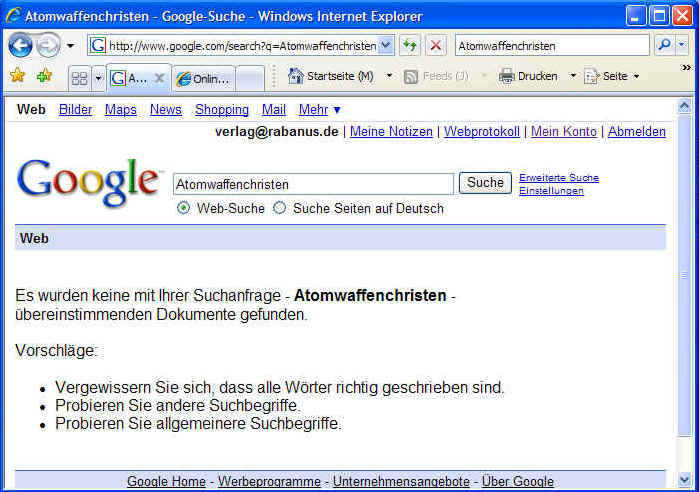Click the toolbar search box containing Atomwaffenchristen
This screenshot has height=492, width=699.
(552, 46)
